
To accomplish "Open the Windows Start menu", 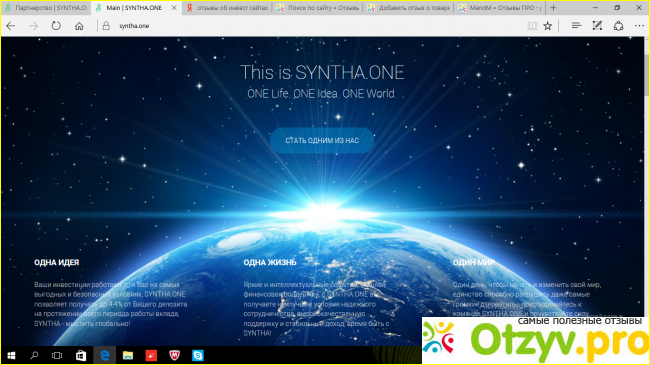I will [x=11, y=355].
